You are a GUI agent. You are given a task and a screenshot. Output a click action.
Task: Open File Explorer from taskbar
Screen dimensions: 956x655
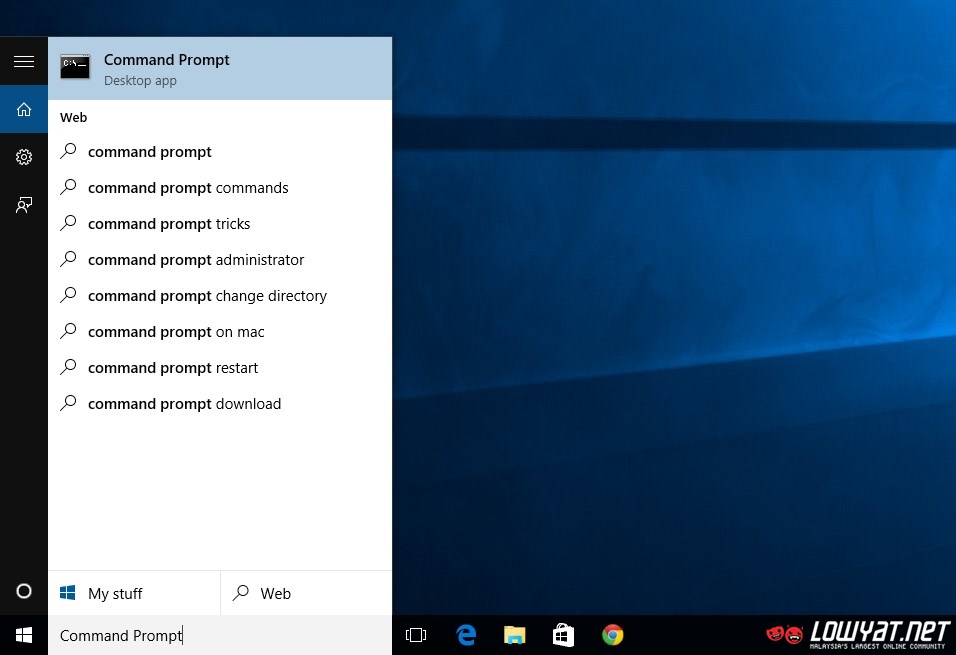pyautogui.click(x=514, y=635)
